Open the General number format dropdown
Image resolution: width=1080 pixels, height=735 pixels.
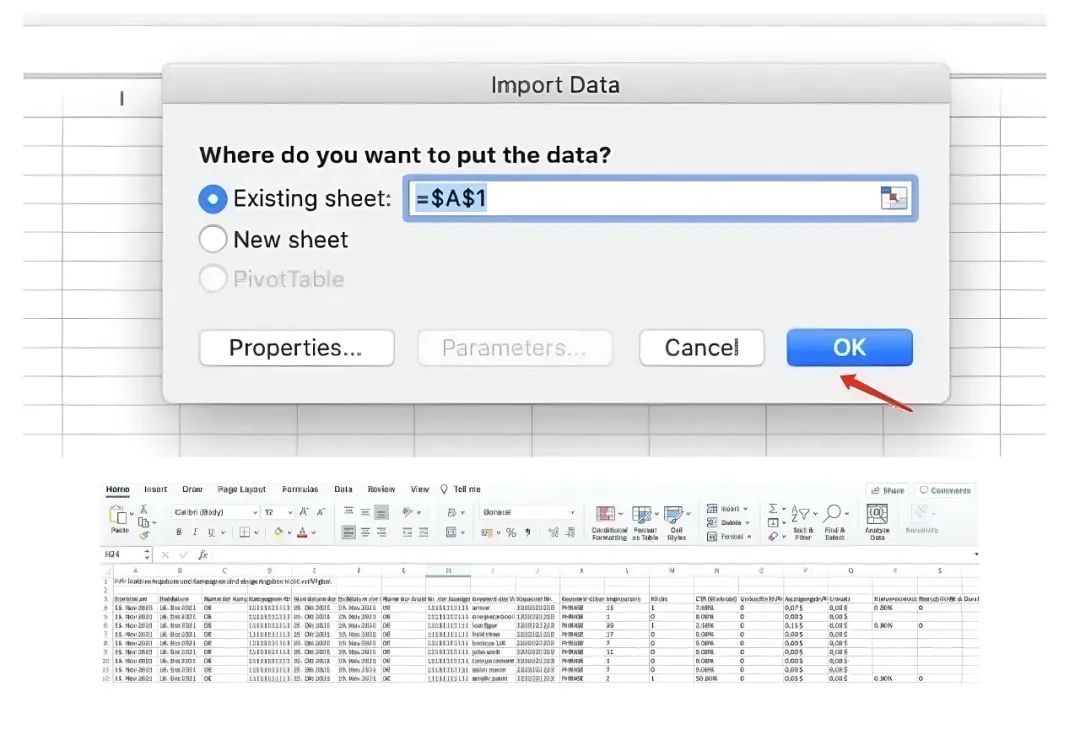pyautogui.click(x=572, y=512)
